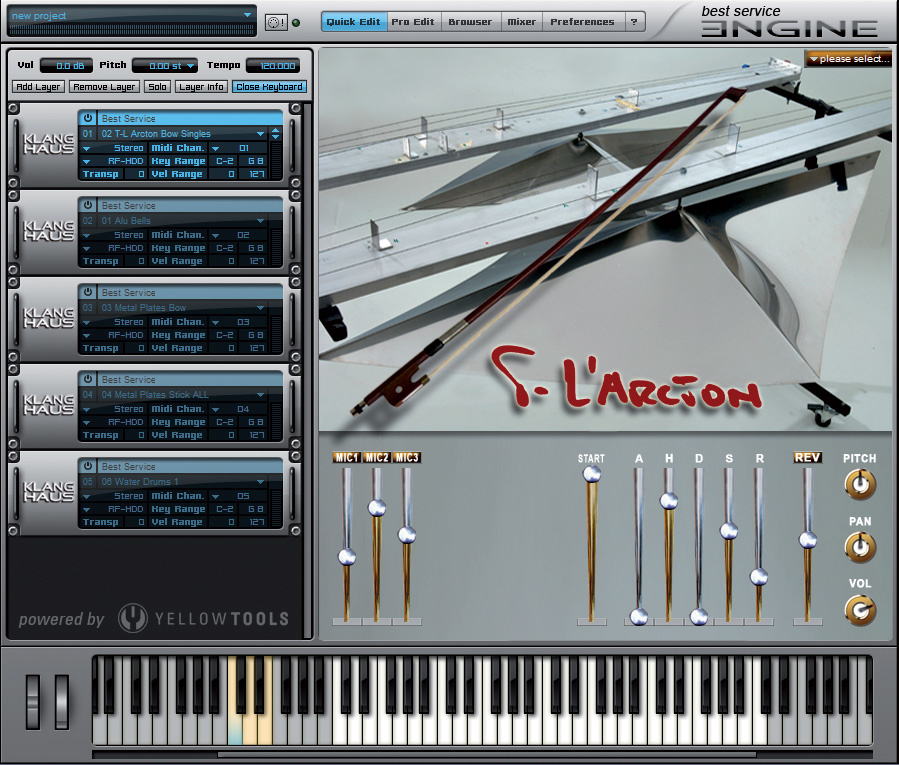This screenshot has width=899, height=765.
Task: Open the help question mark tab
Action: coord(634,22)
